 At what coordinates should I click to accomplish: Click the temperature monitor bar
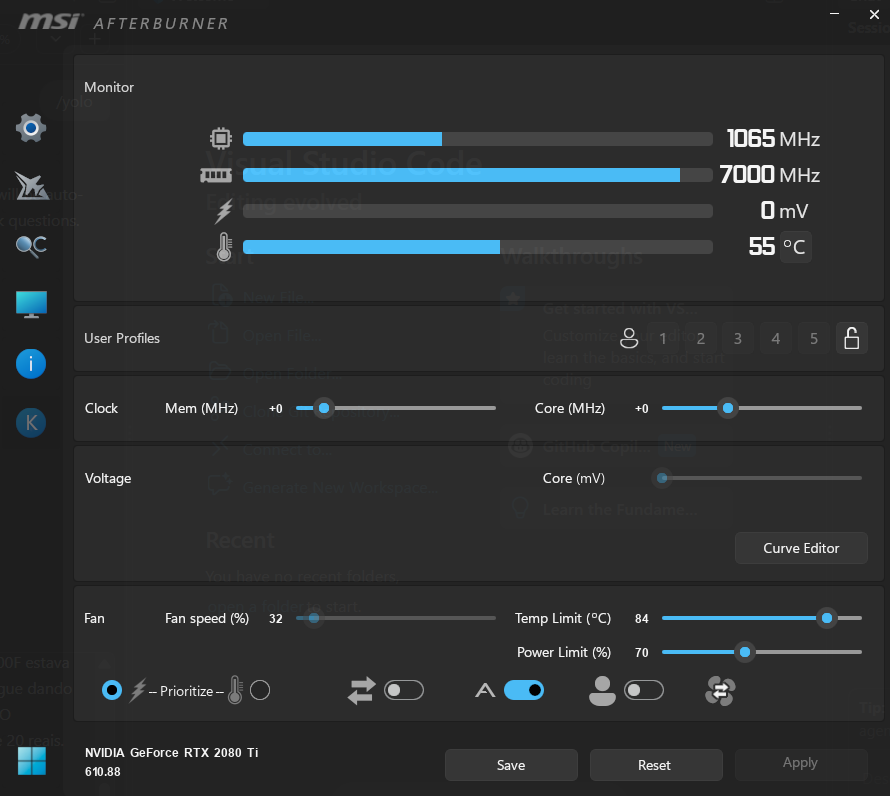(x=478, y=247)
